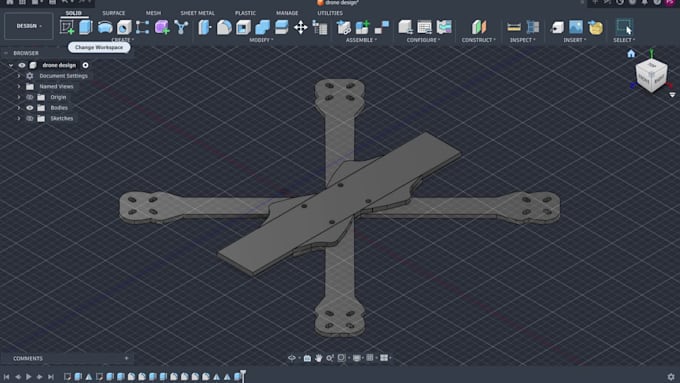Open the ASSEMBLE menu dropdown
This screenshot has height=383, width=680.
[x=361, y=40]
